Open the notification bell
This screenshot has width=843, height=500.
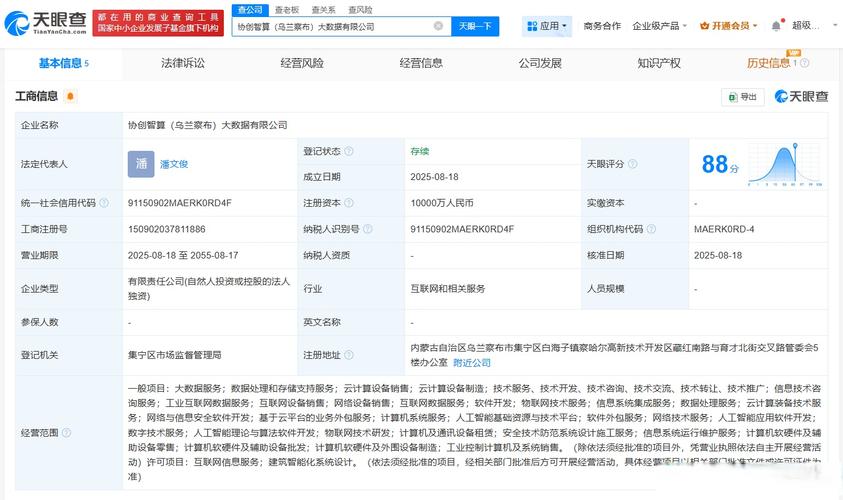776,26
